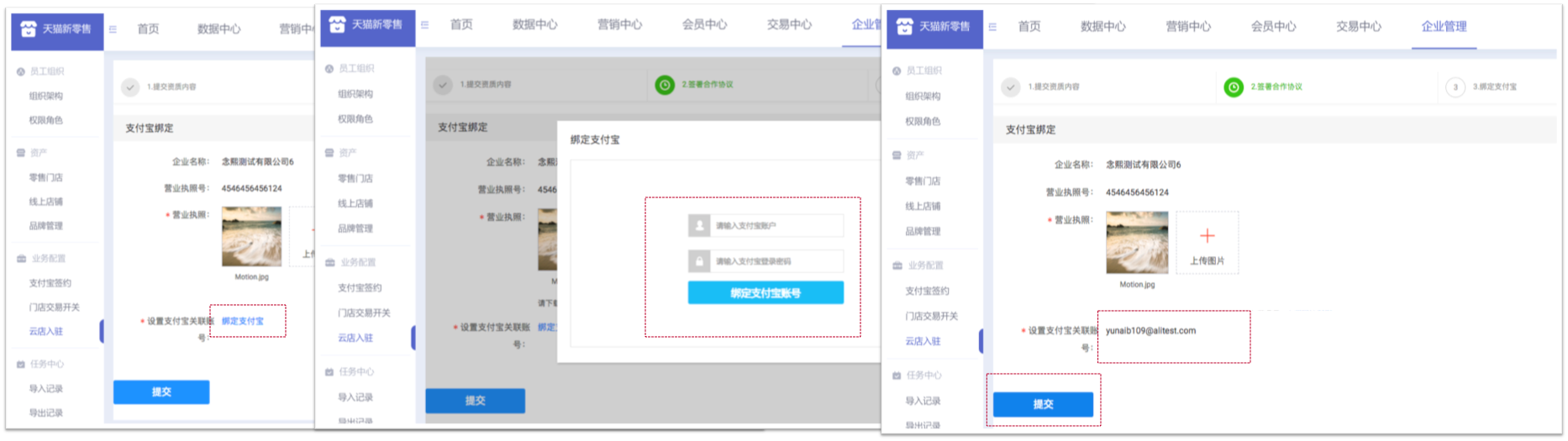This screenshot has width=1568, height=441.
Task: Click green step 2 clock icon in the middle window
Action: tap(665, 85)
